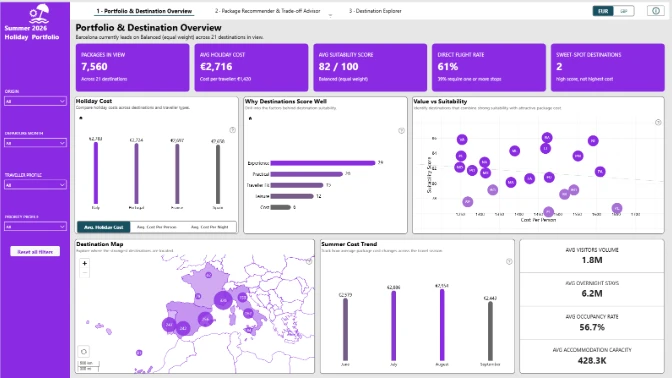Switch currency toggle to EUR
Viewport: 672px width, 378px height.
603,11
